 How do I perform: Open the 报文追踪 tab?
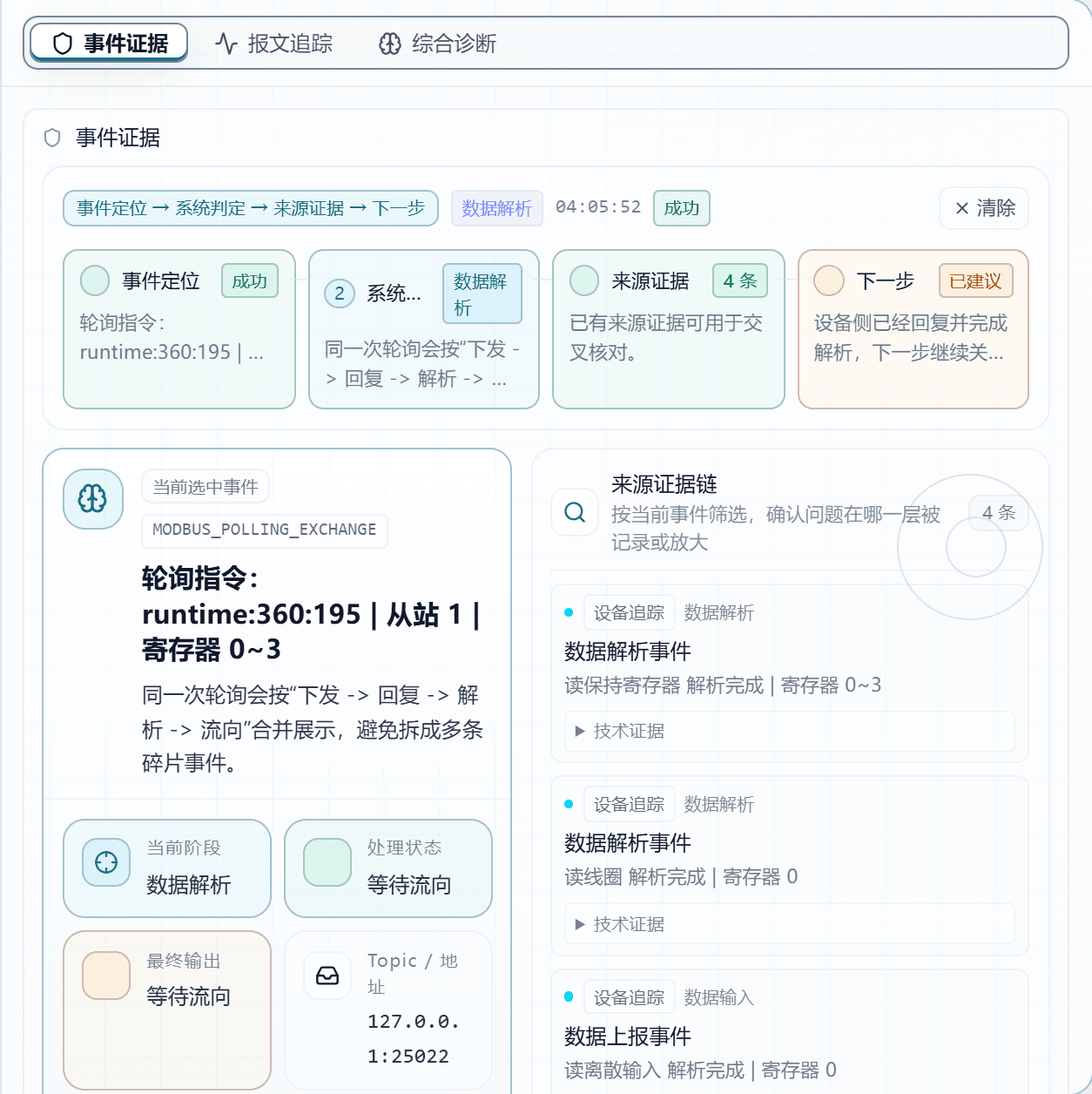click(x=274, y=44)
